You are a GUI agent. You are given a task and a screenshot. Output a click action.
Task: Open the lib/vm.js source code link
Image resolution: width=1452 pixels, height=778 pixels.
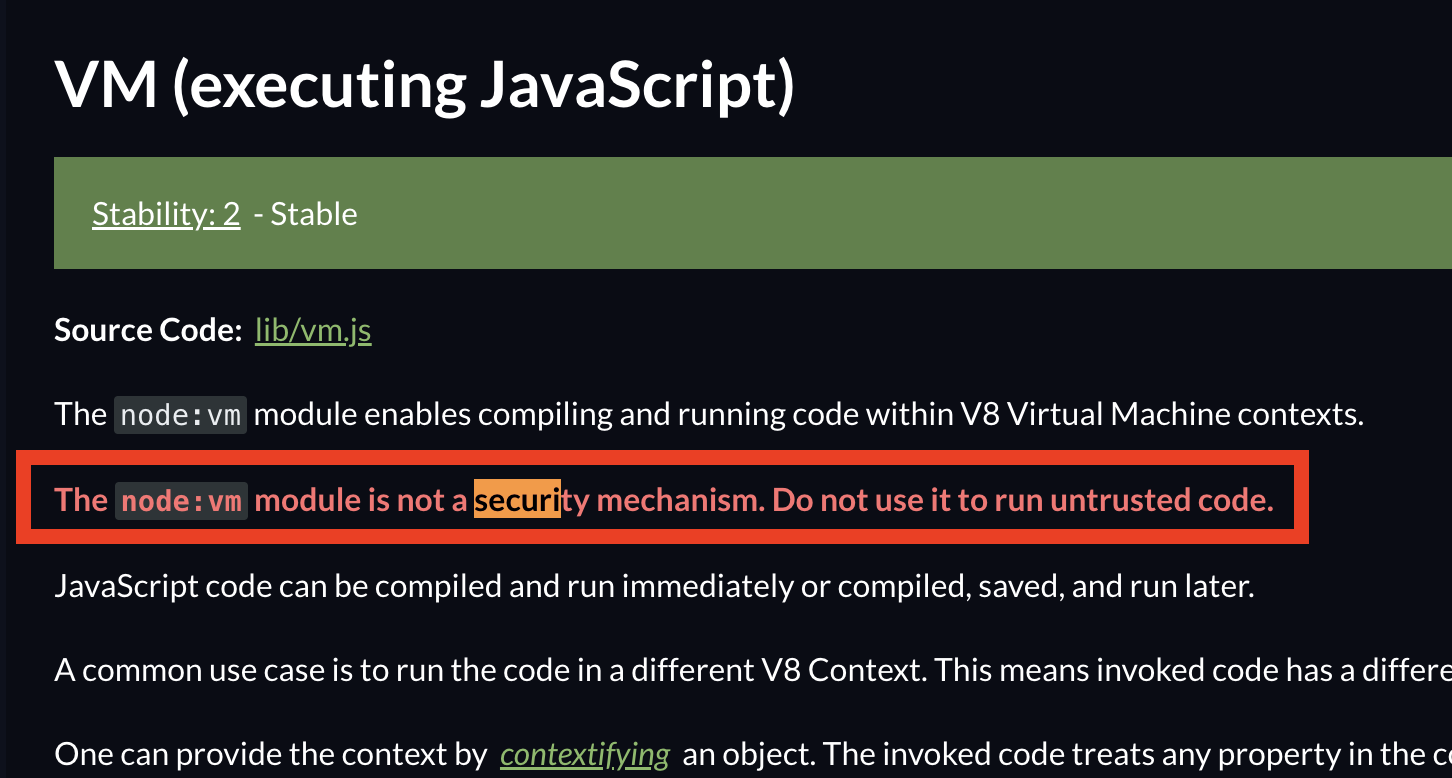point(313,330)
